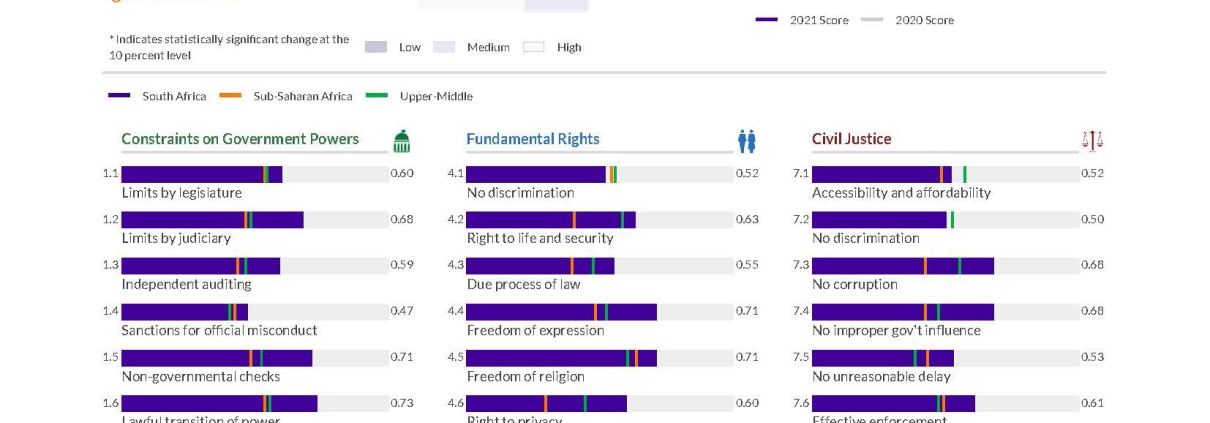Select the Right to life and security label
This screenshot has width=1210, height=423.
coord(540,238)
